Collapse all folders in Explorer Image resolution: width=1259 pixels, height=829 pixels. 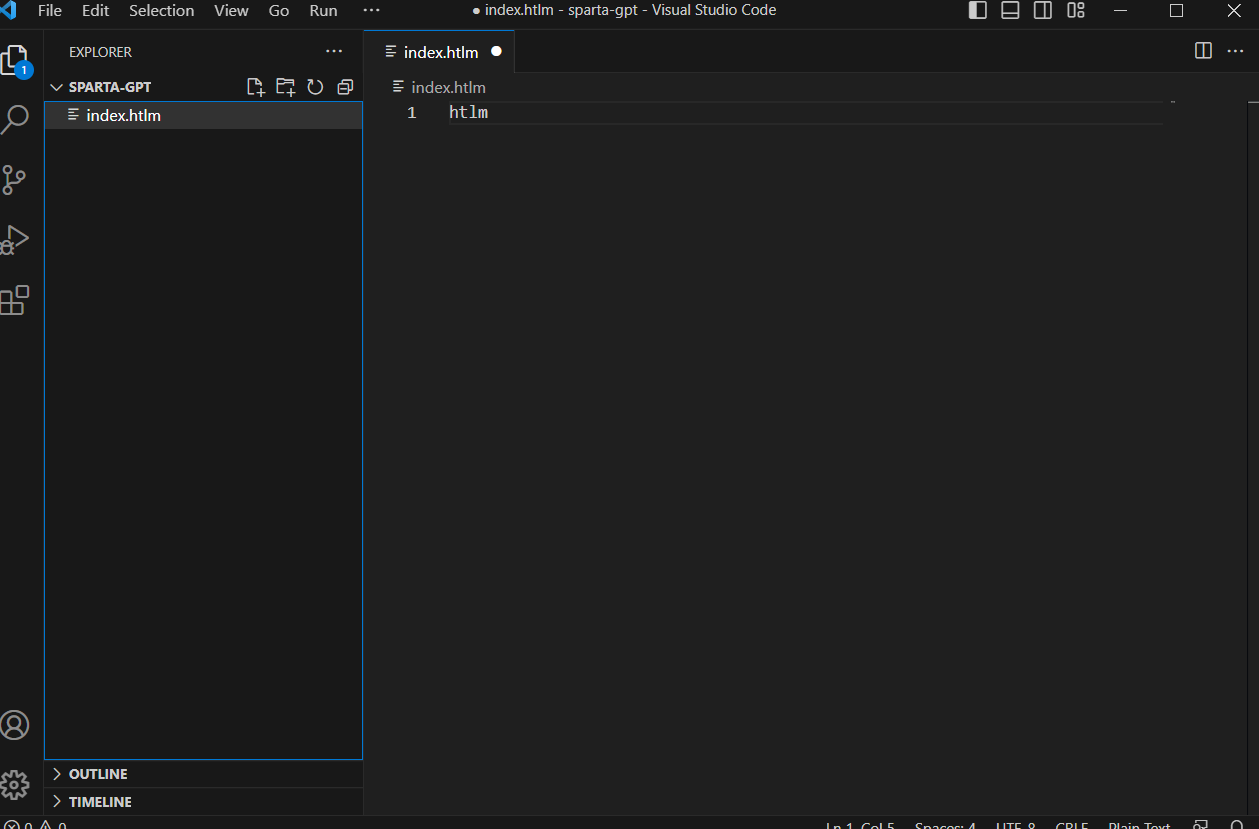[x=345, y=87]
